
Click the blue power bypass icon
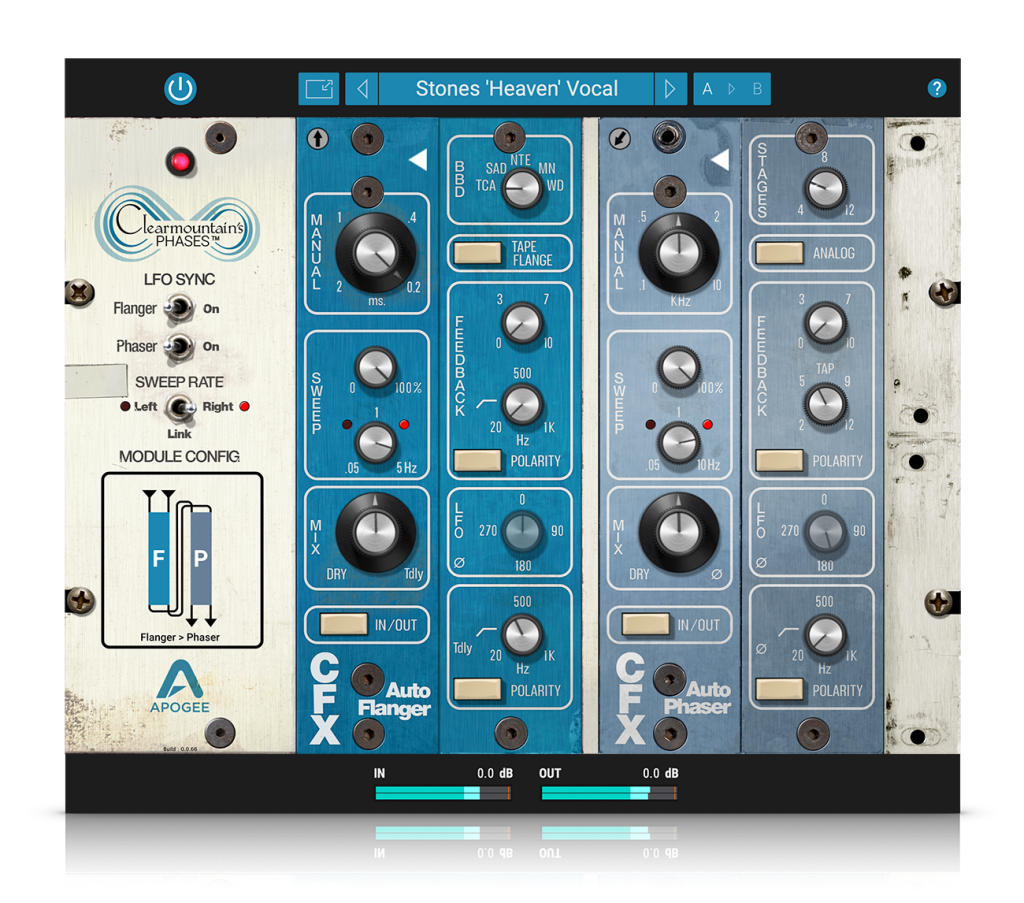click(180, 89)
